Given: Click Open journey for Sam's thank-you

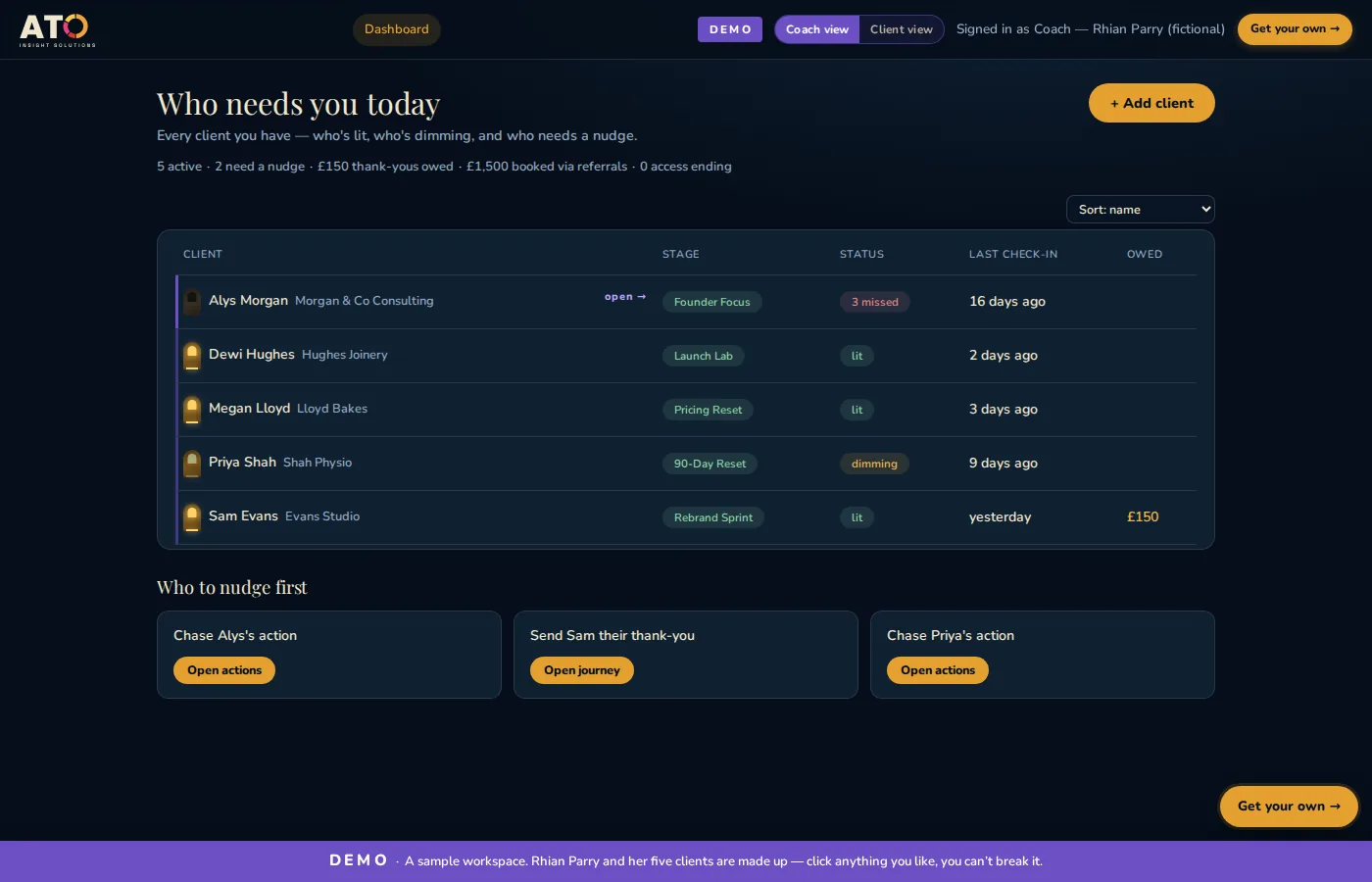Looking at the screenshot, I should click(x=582, y=670).
